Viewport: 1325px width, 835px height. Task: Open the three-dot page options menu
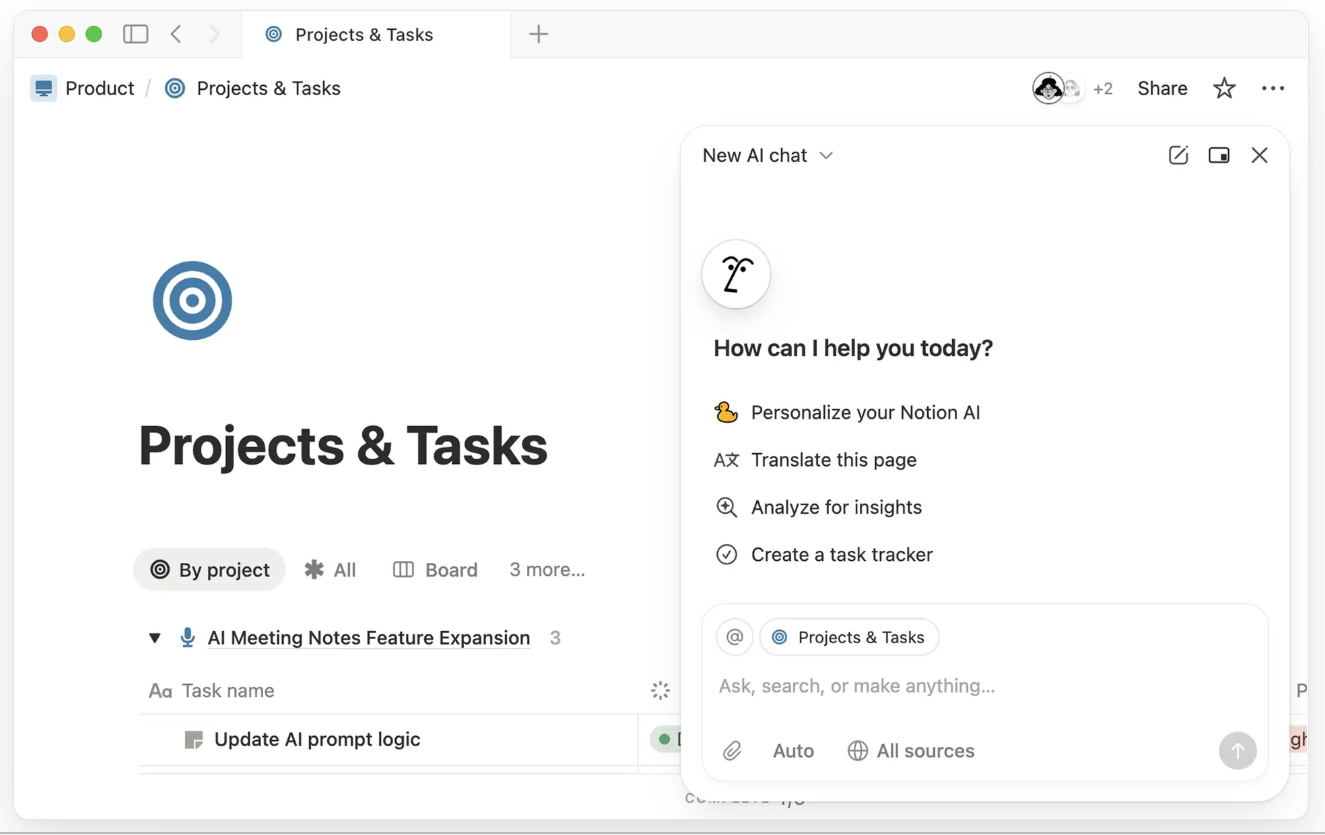coord(1273,88)
